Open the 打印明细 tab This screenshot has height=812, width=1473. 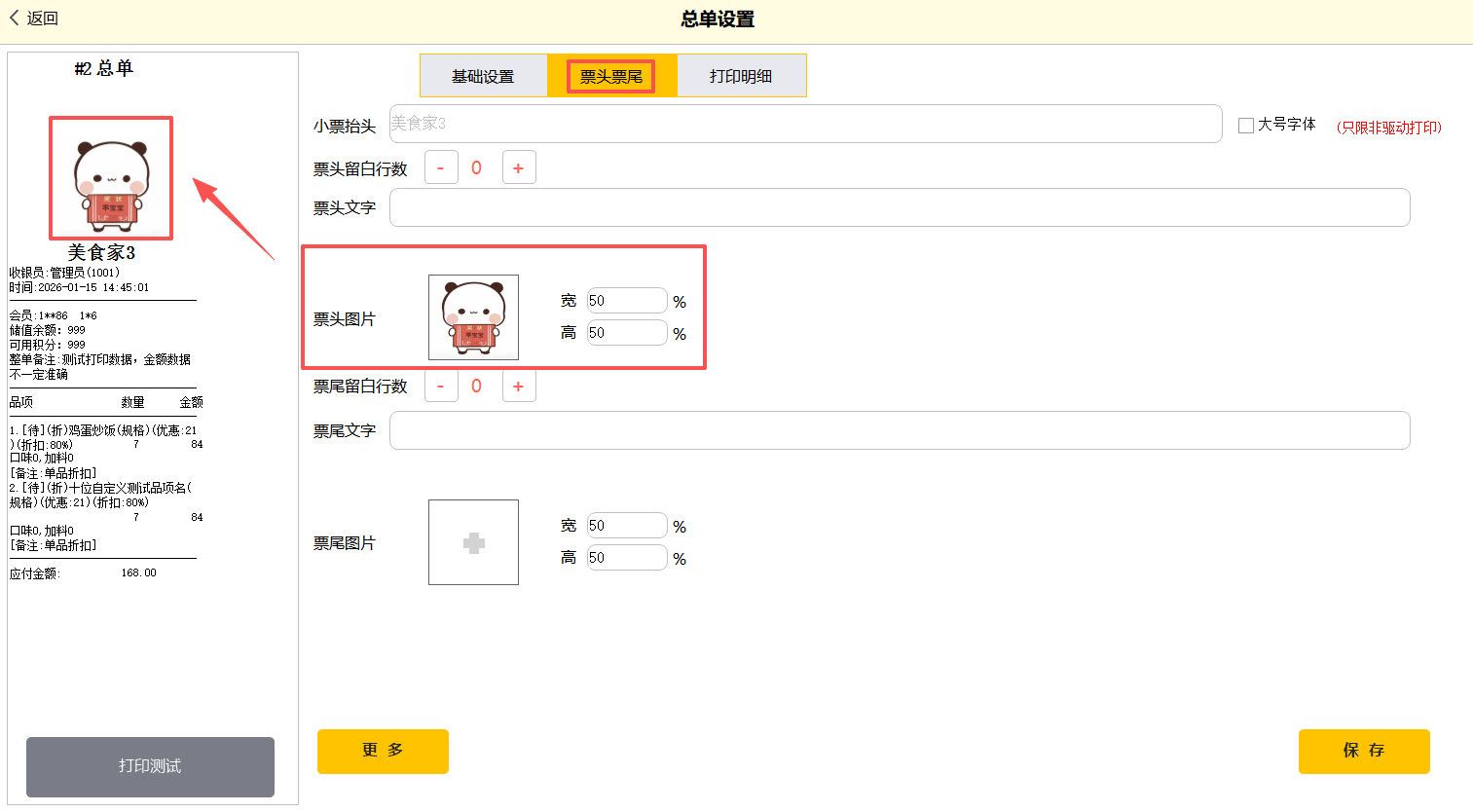click(x=741, y=76)
